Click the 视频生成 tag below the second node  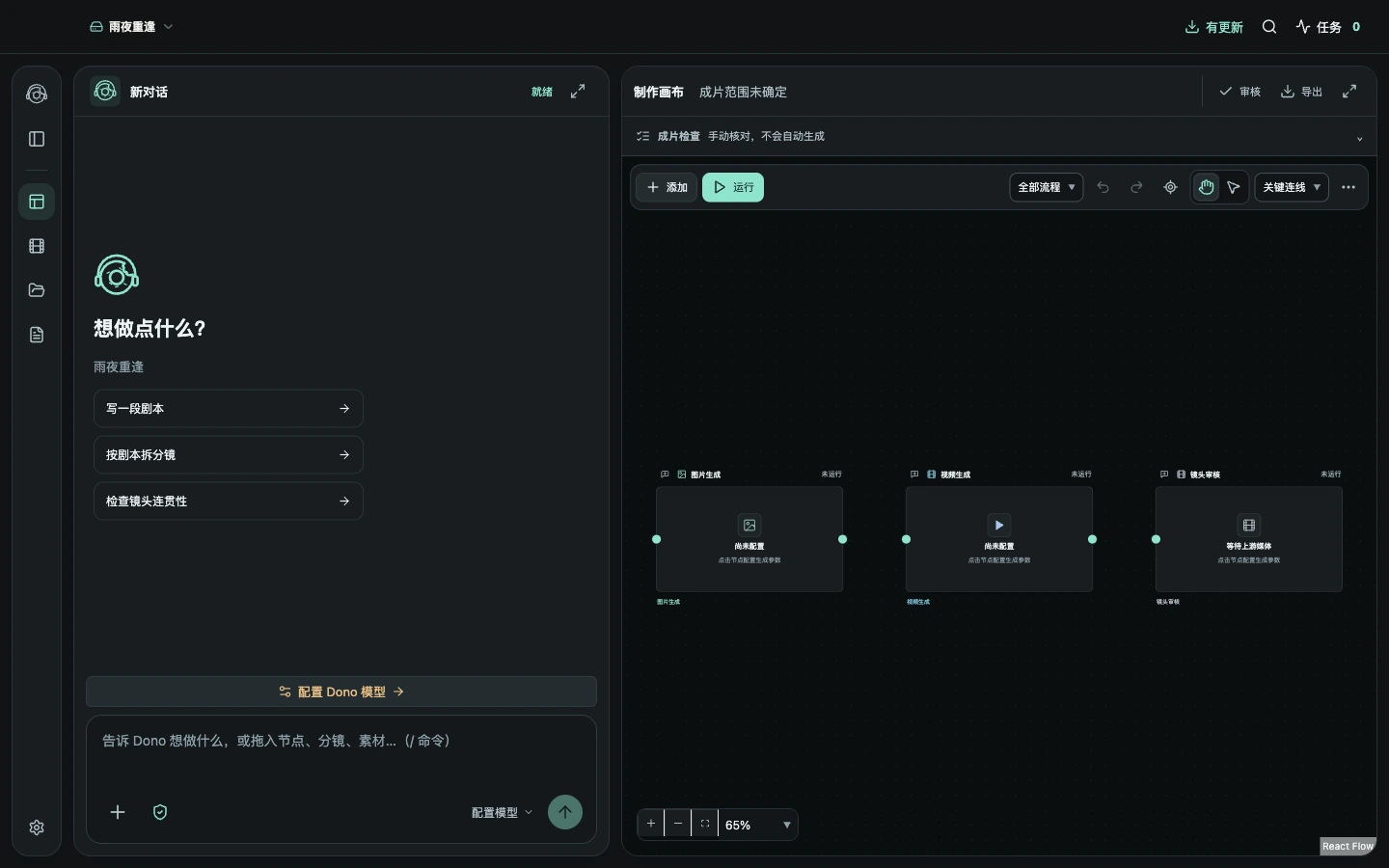918,602
